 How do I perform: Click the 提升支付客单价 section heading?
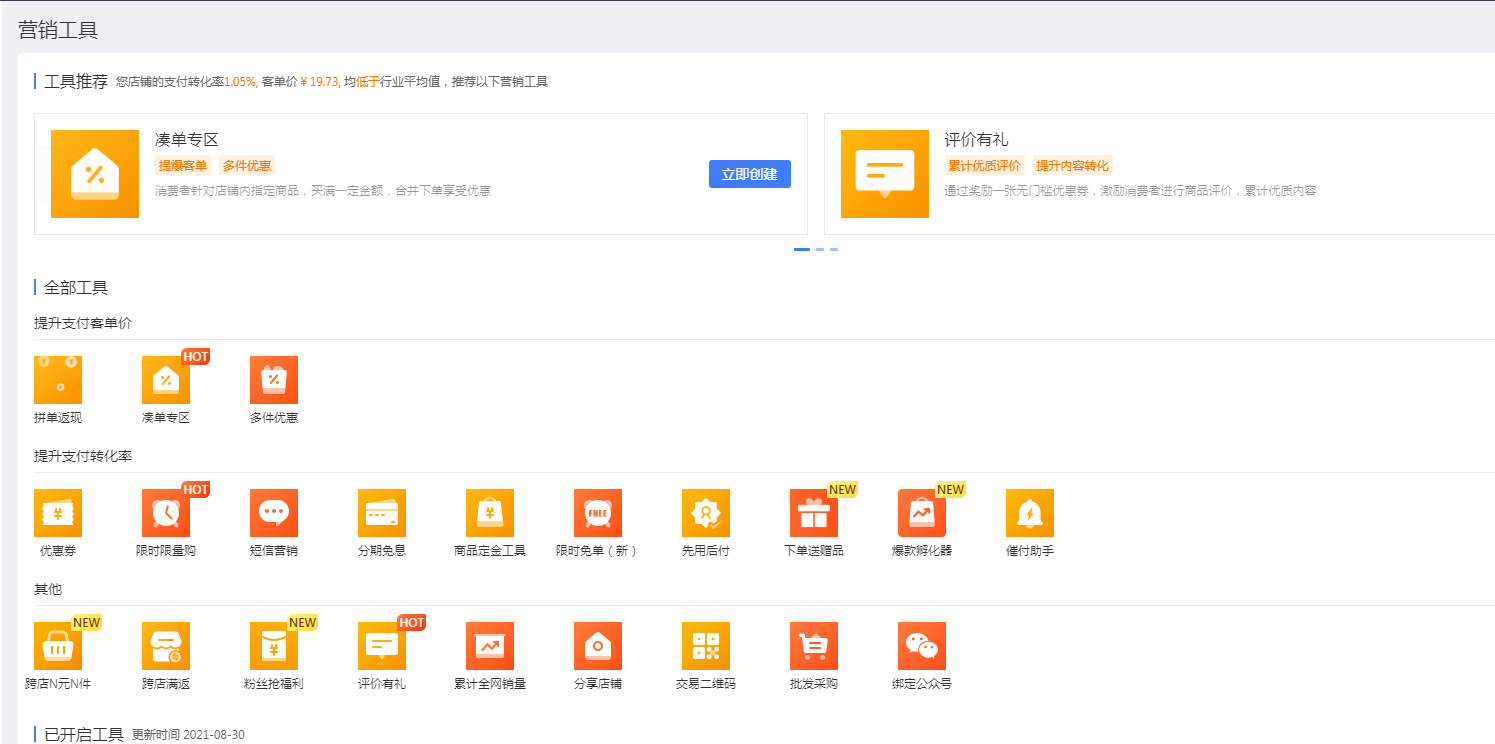(x=83, y=323)
